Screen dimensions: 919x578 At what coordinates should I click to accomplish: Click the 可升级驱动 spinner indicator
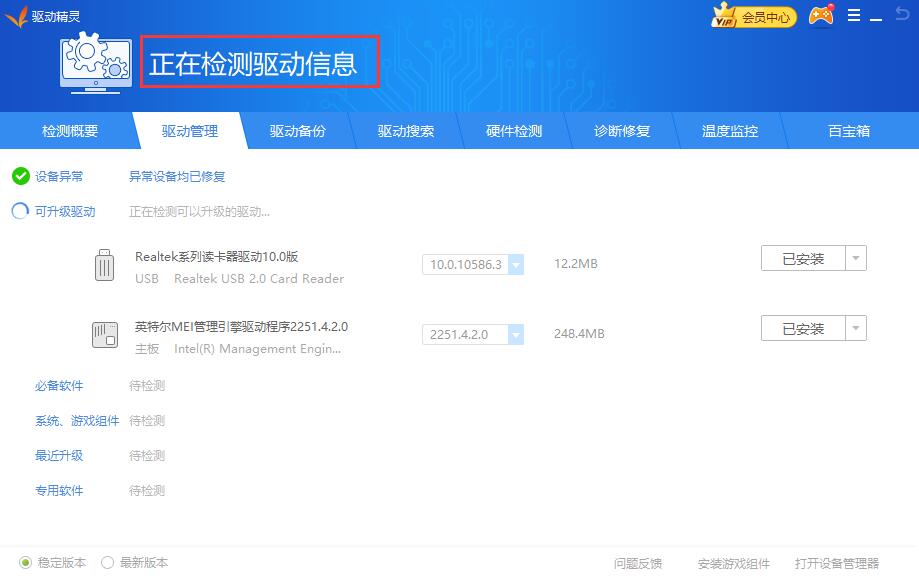(x=21, y=211)
